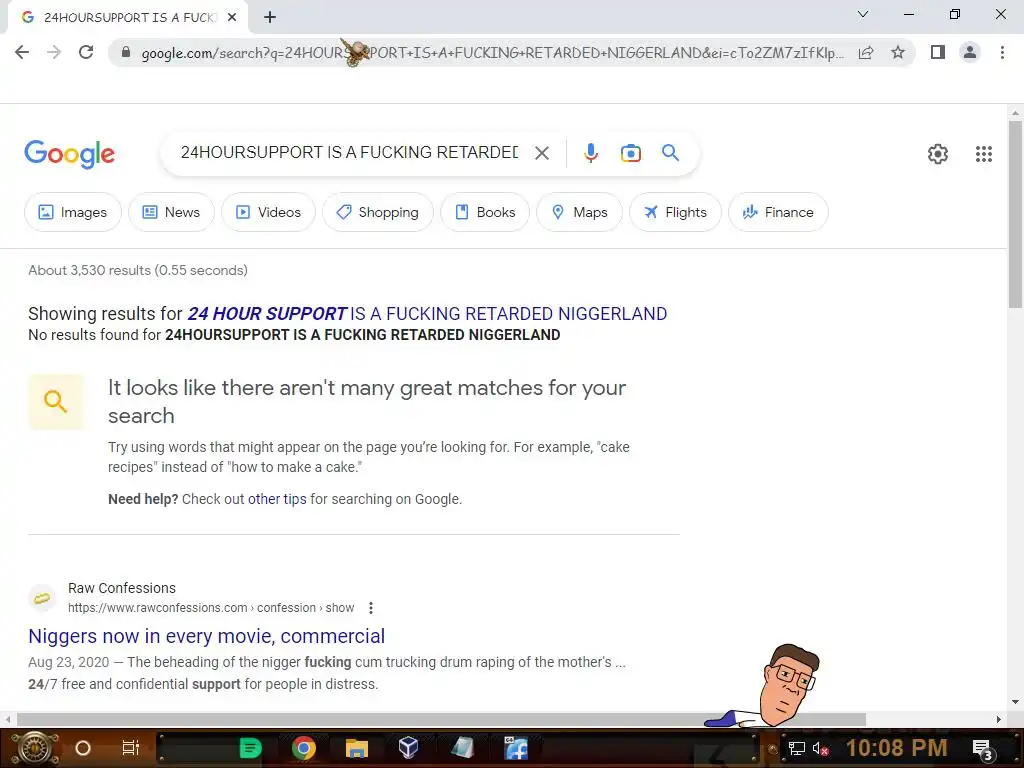Click the Chrome icon in the taskbar
The image size is (1024, 768).
[x=304, y=748]
